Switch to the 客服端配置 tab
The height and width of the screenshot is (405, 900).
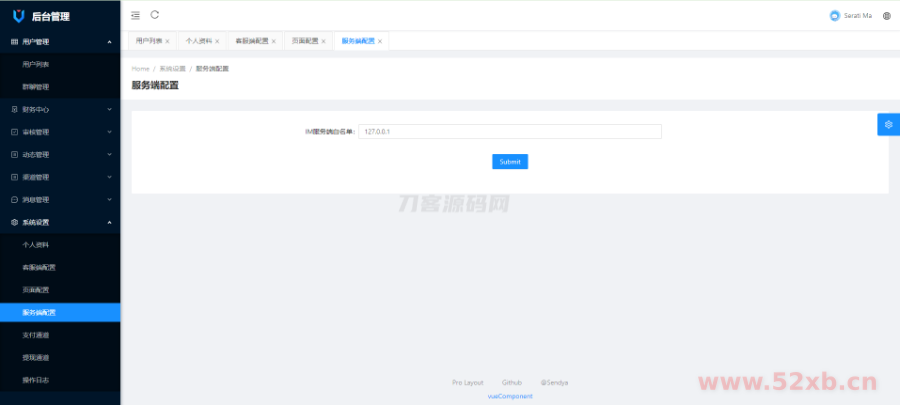point(251,41)
